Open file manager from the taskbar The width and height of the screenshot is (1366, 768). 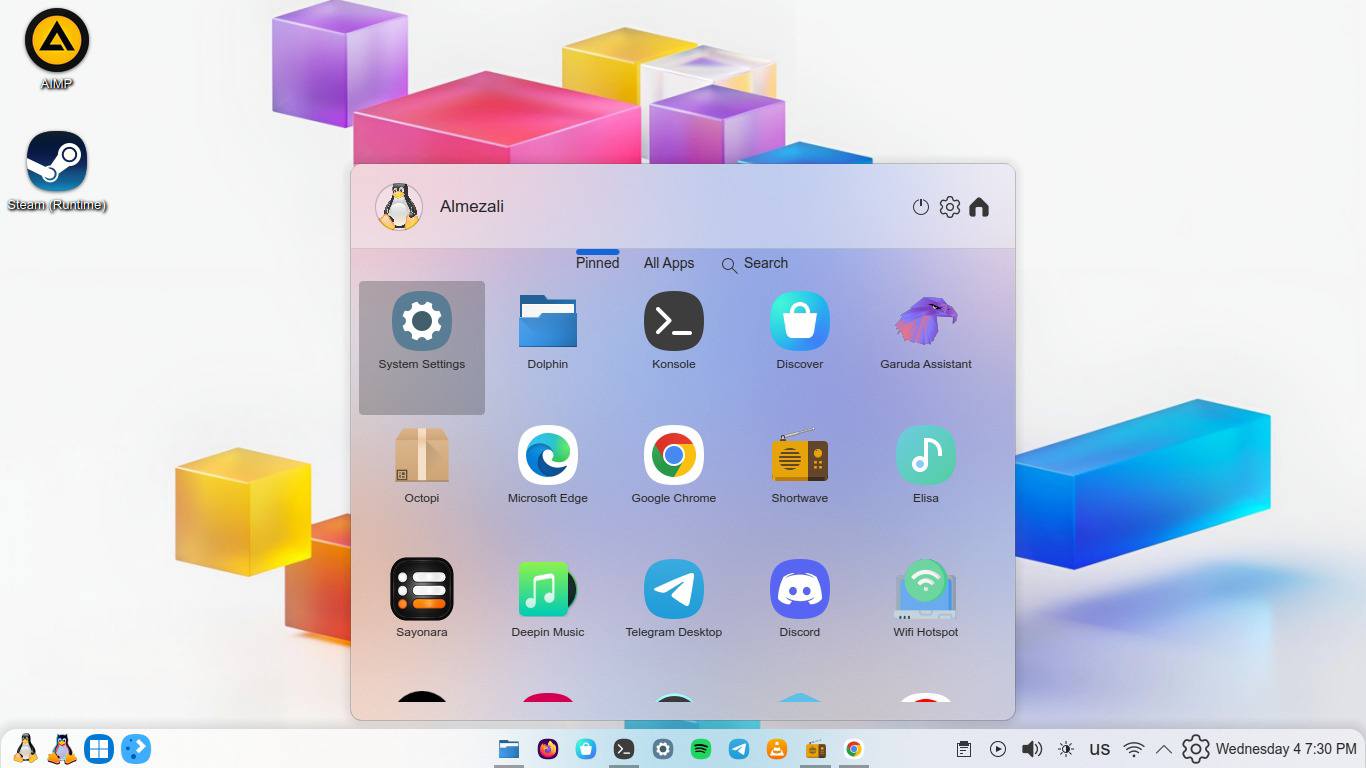click(x=509, y=749)
